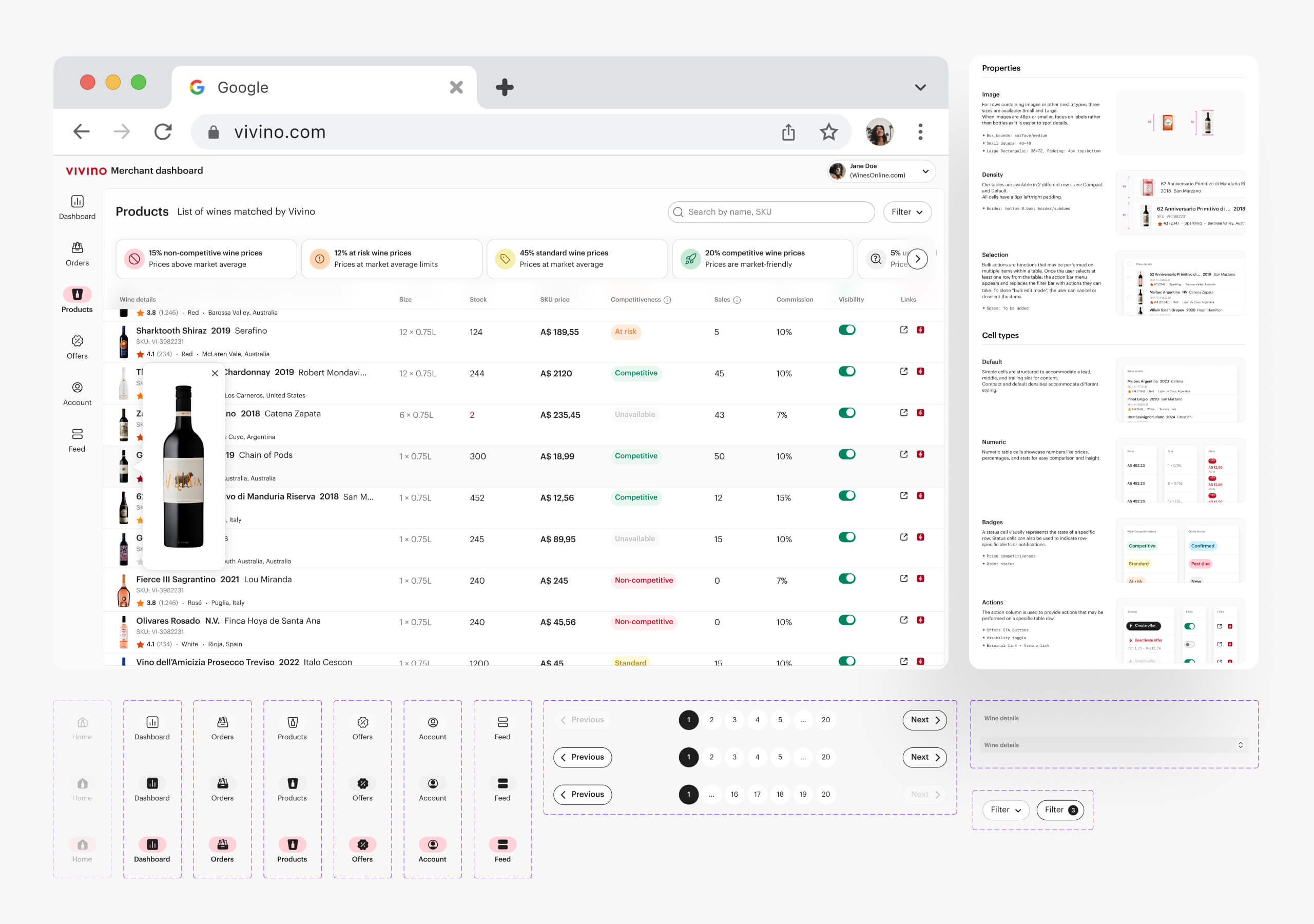The width and height of the screenshot is (1314, 924).
Task: Click the red Vivino icon in Olivares Rosado row
Action: (x=920, y=620)
